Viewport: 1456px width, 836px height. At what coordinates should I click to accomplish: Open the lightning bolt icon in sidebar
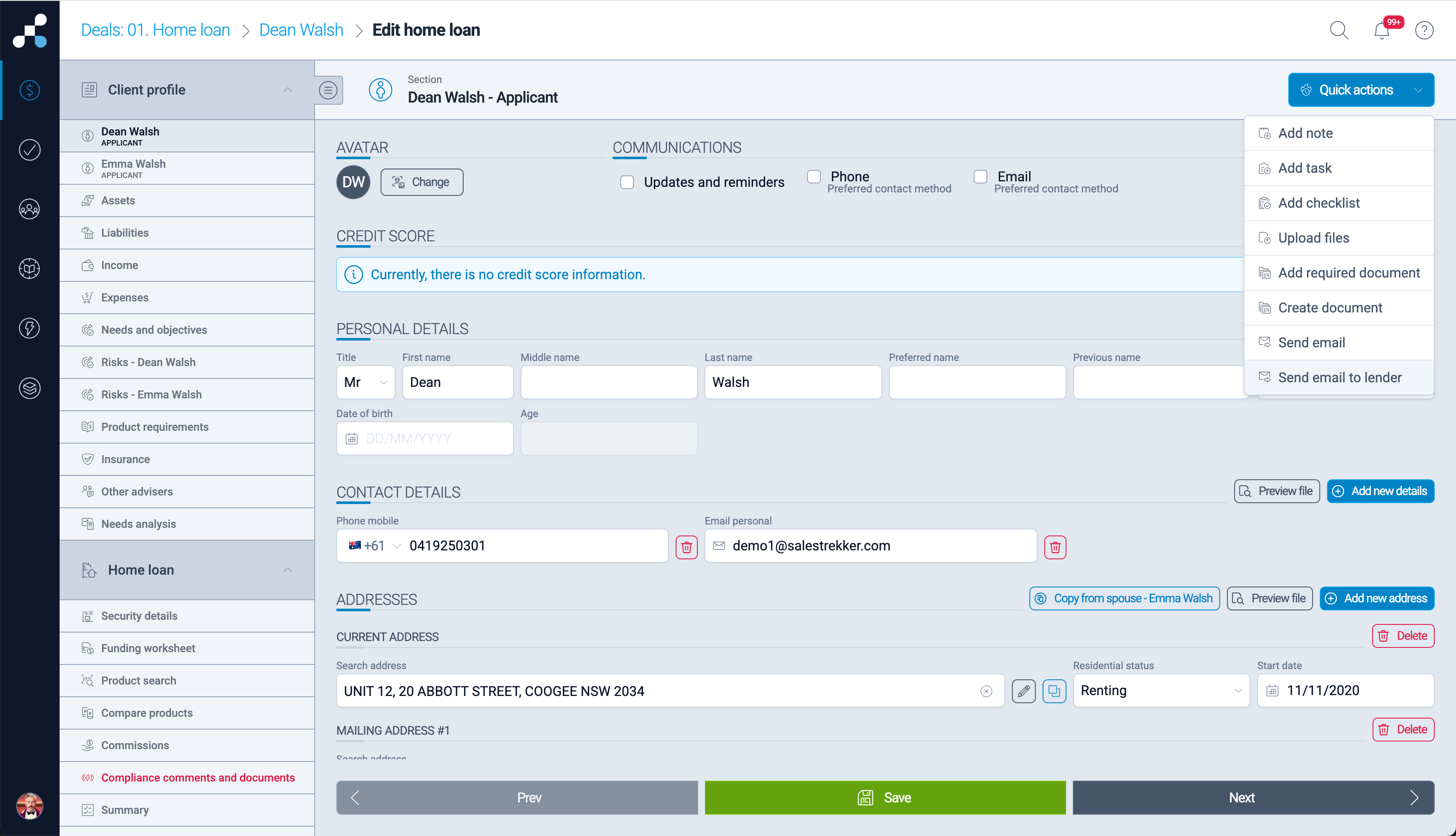(30, 329)
